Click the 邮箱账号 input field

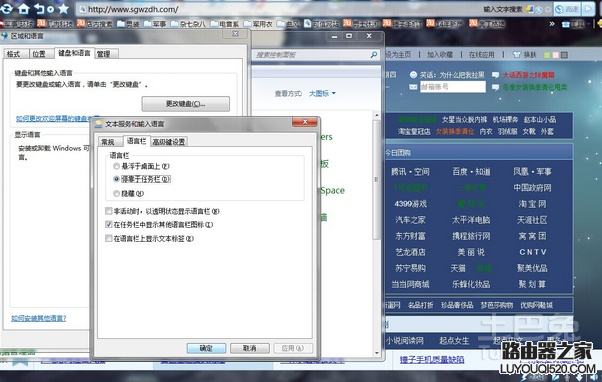453,87
